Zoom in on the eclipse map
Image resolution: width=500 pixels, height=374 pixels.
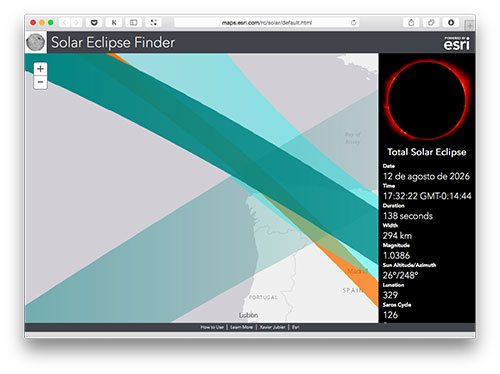(40, 69)
